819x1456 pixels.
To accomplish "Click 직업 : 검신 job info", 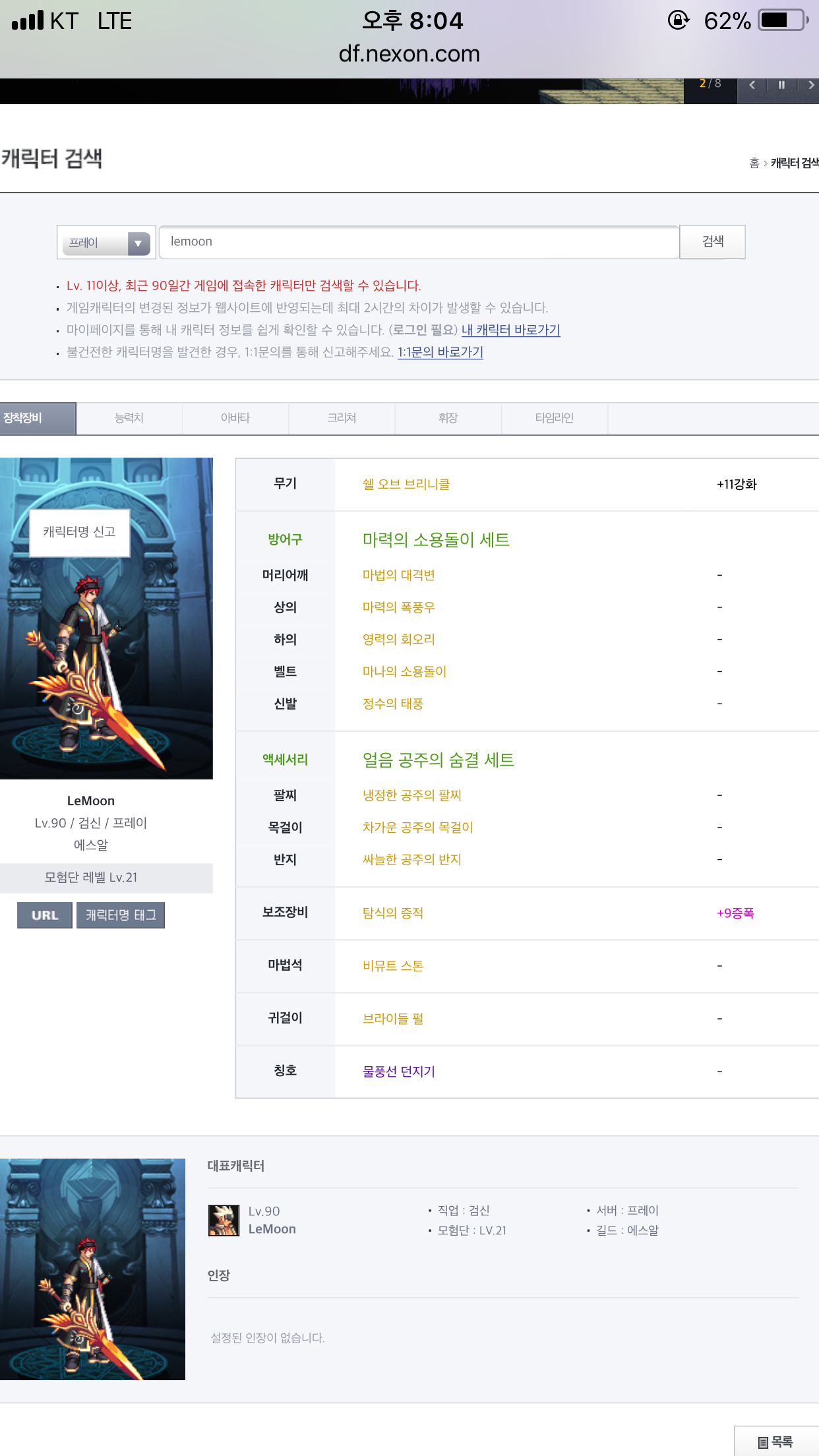I will tap(464, 1211).
